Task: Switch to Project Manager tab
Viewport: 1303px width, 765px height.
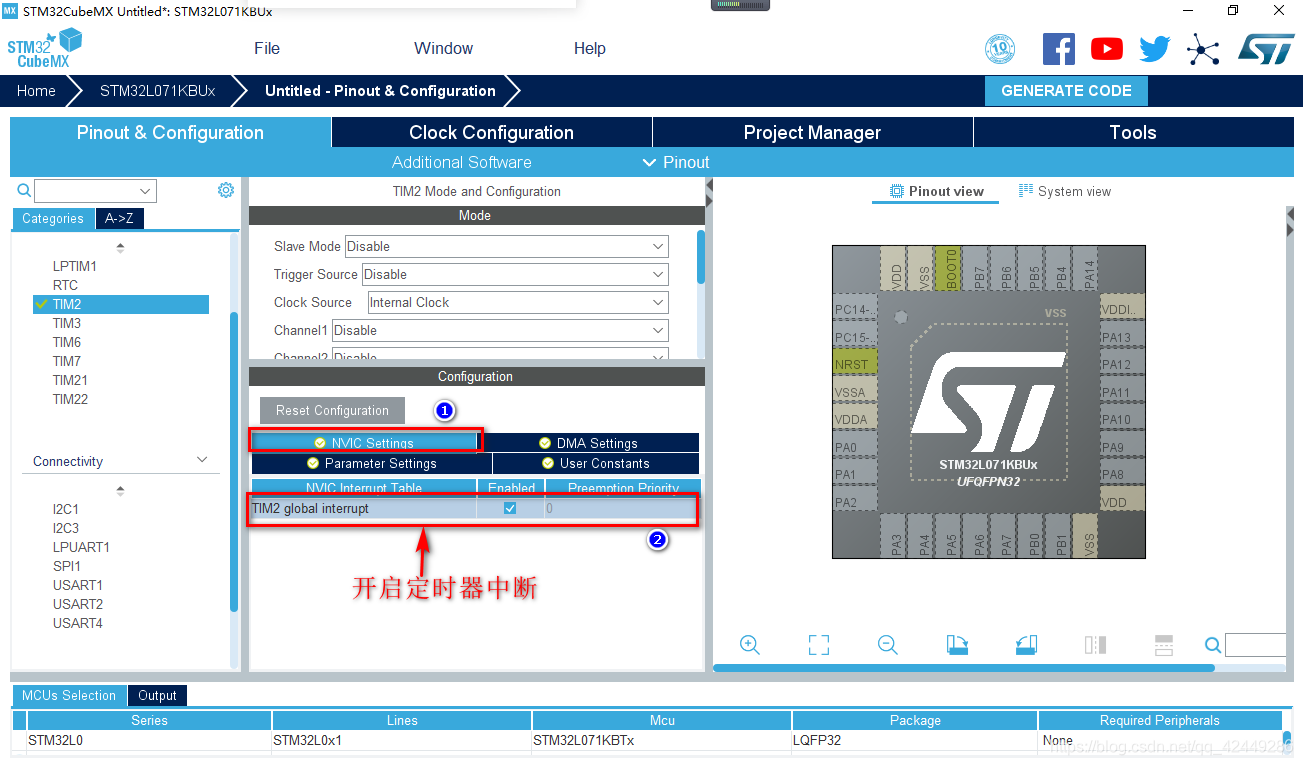Action: 812,132
